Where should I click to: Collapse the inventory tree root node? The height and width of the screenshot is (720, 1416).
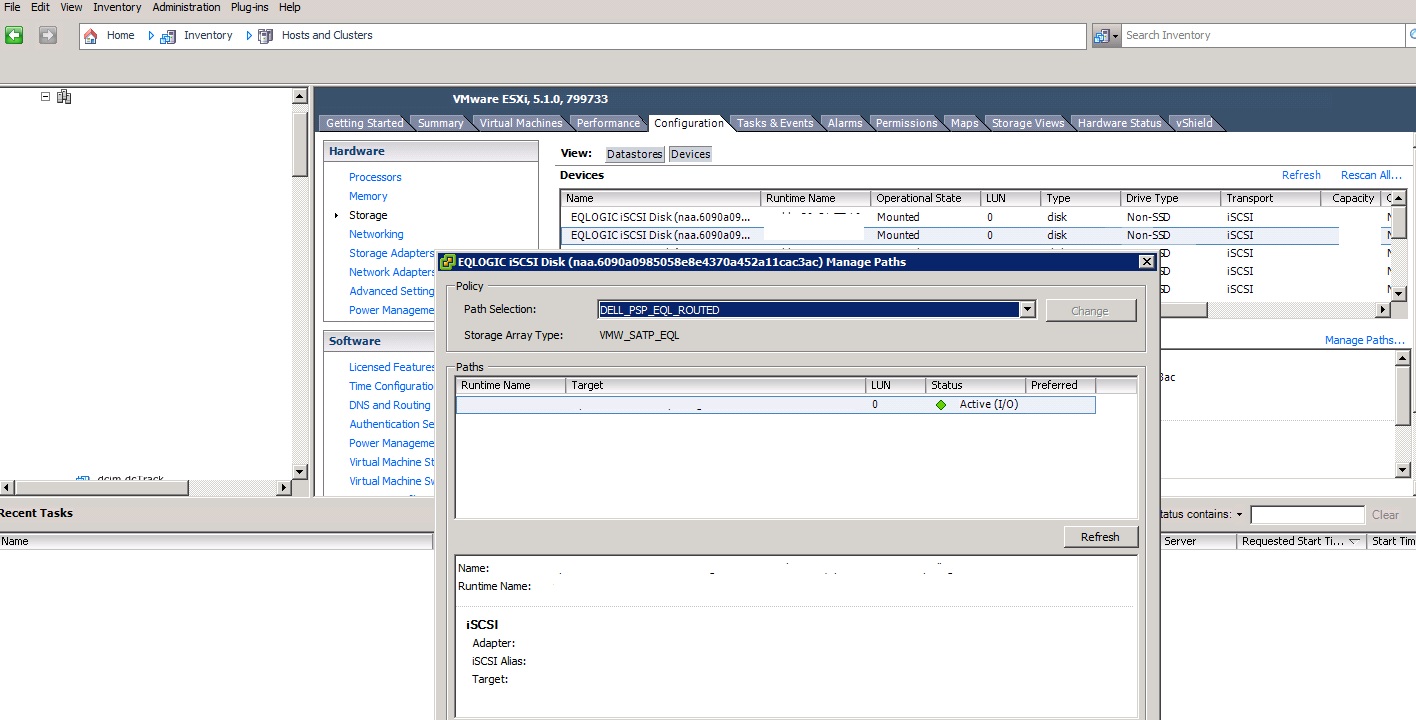tap(45, 97)
